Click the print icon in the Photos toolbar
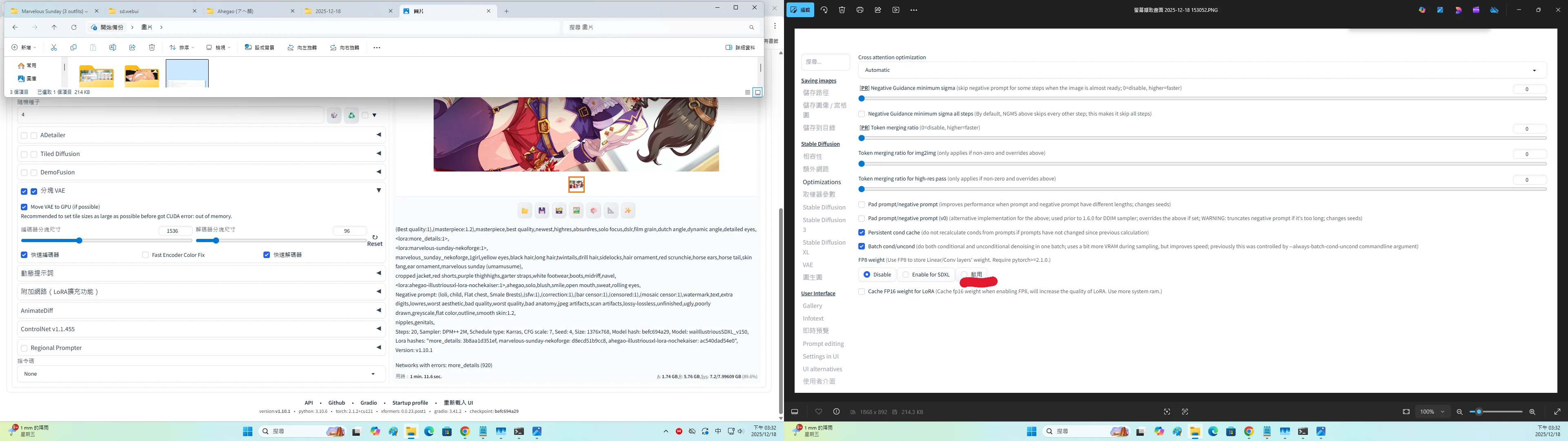The height and width of the screenshot is (441, 1568). tap(860, 10)
